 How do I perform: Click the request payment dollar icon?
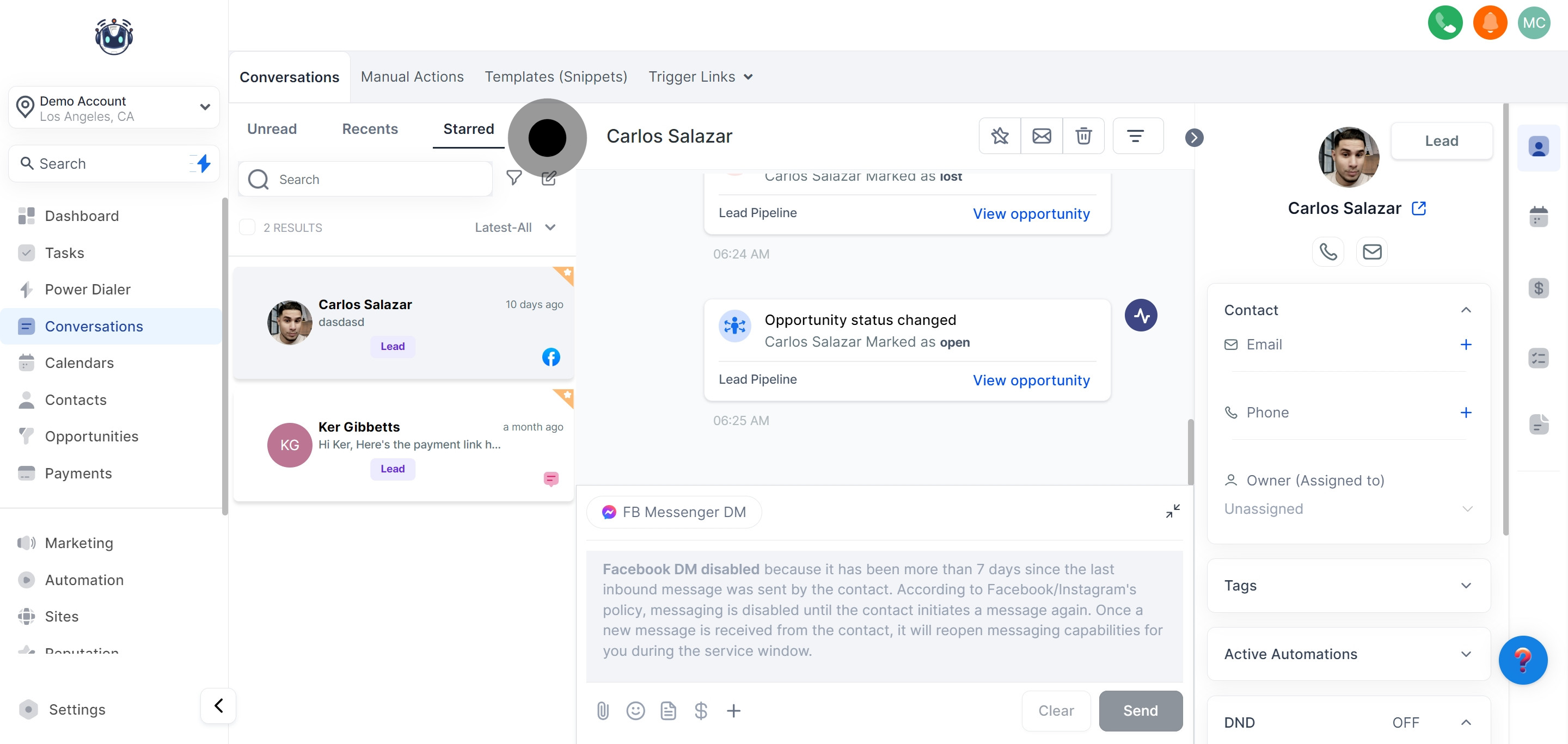[701, 711]
